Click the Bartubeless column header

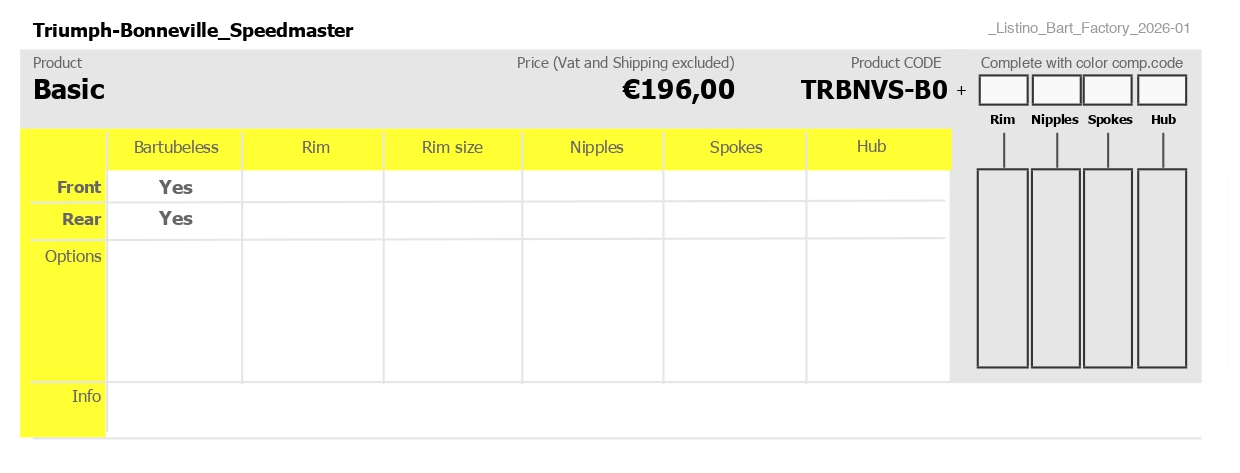[x=176, y=148]
